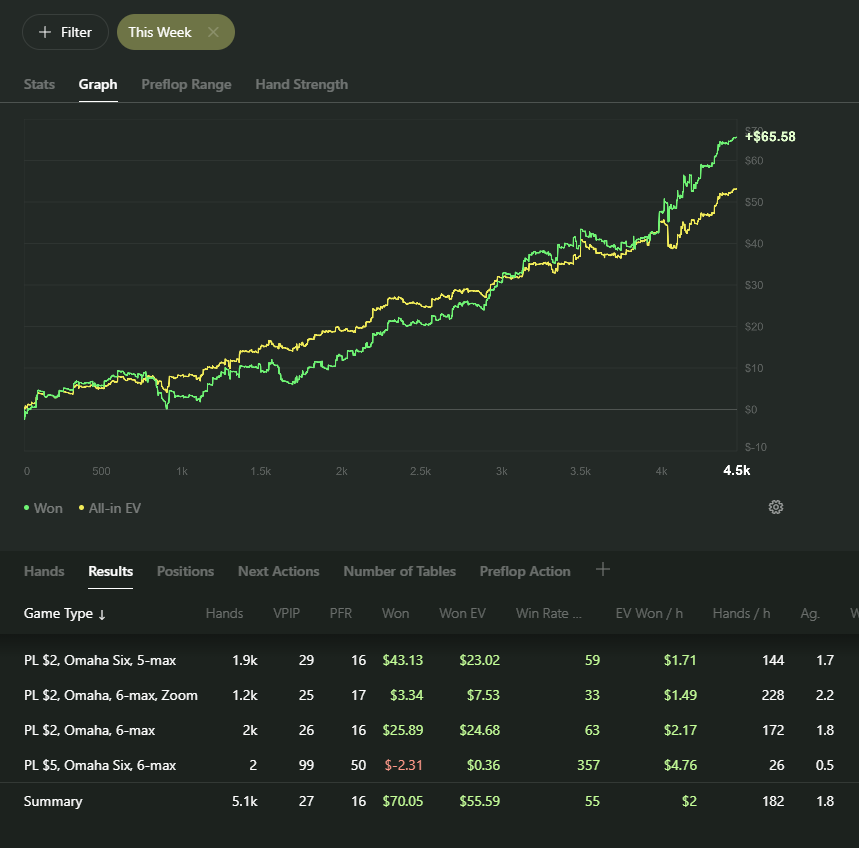
Task: Open the Number of Tables tab
Action: tap(399, 572)
